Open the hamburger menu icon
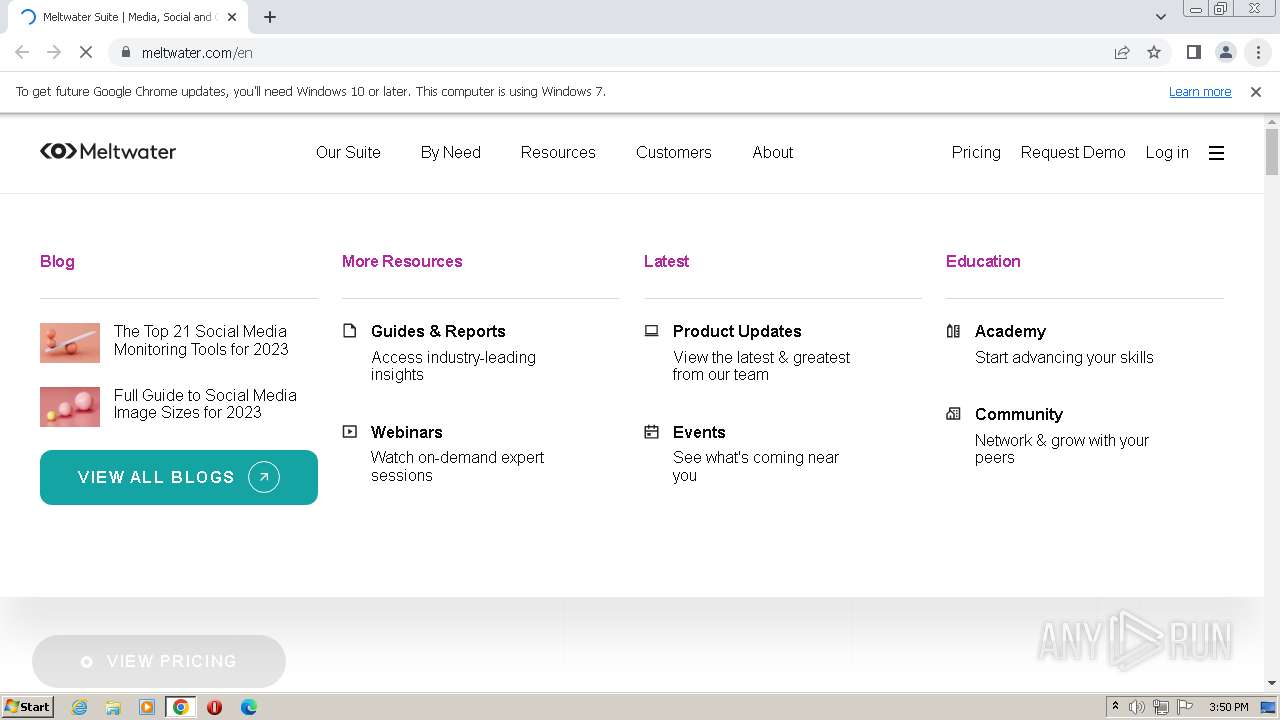1280x720 pixels. click(x=1216, y=153)
